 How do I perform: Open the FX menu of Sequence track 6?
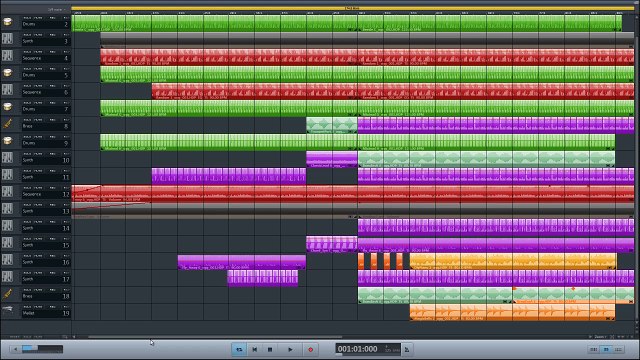[66, 86]
